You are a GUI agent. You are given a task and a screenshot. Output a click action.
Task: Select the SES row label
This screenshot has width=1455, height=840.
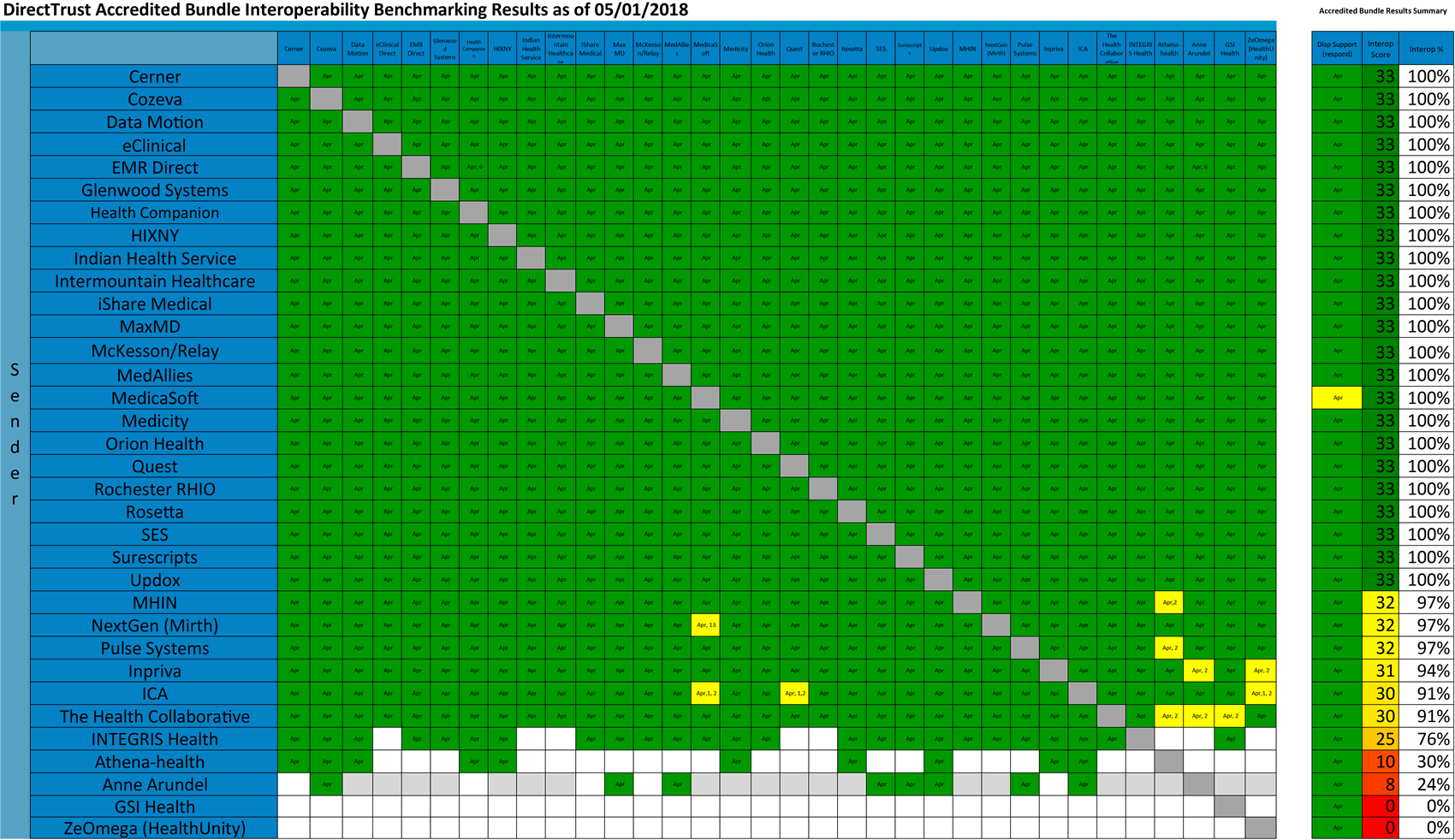(154, 535)
